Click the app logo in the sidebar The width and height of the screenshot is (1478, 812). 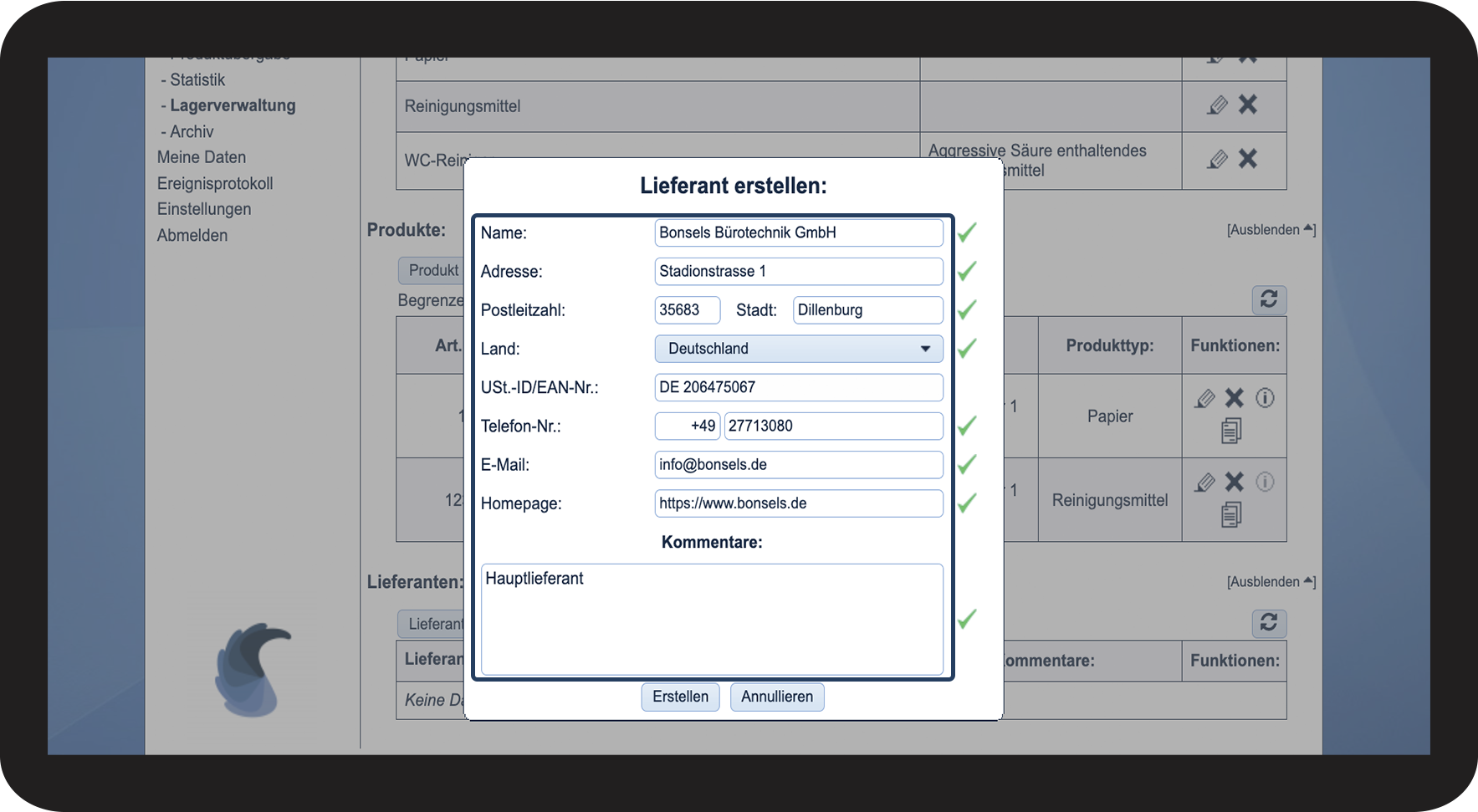pos(253,670)
